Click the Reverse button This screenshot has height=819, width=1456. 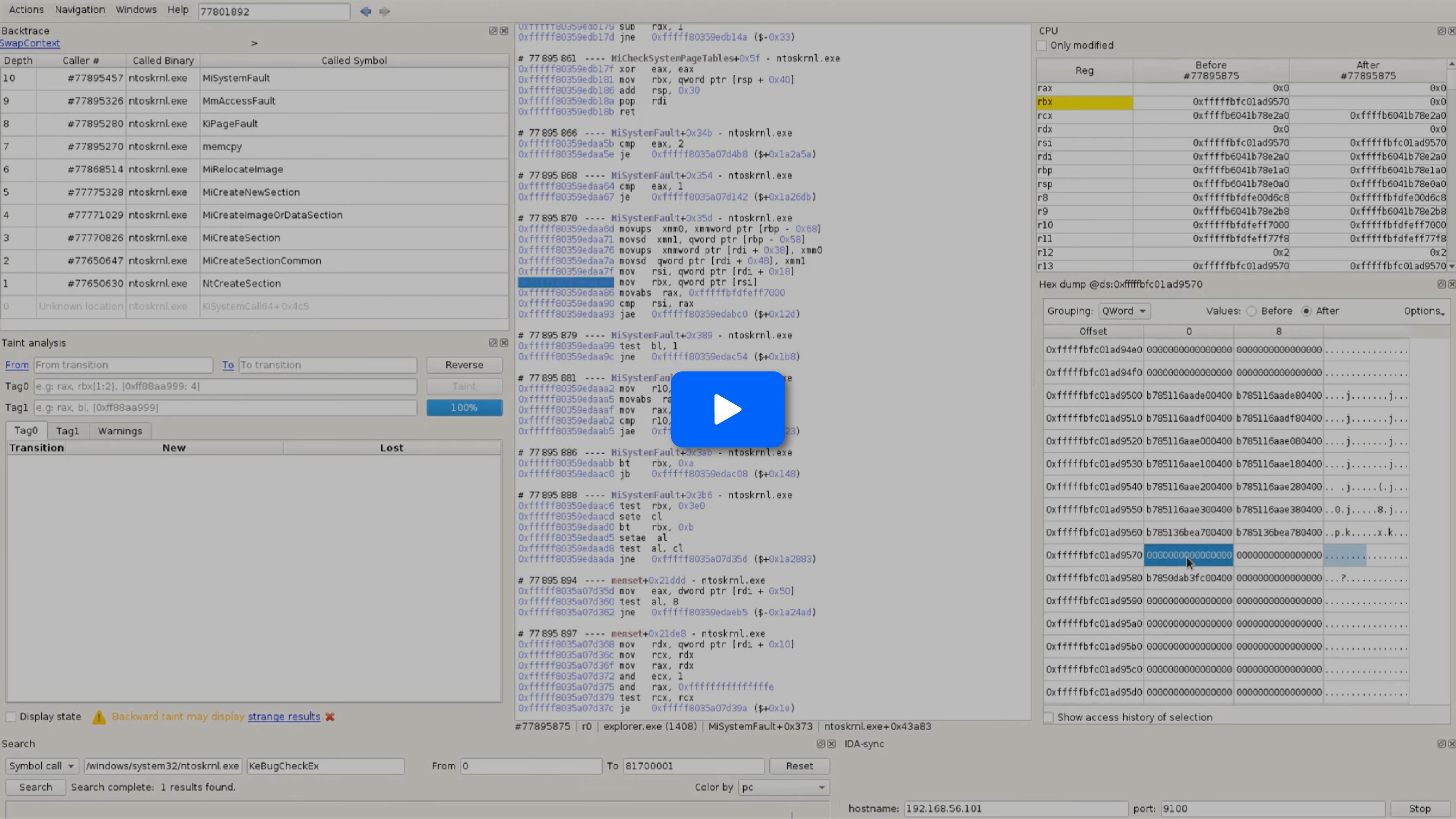(464, 365)
